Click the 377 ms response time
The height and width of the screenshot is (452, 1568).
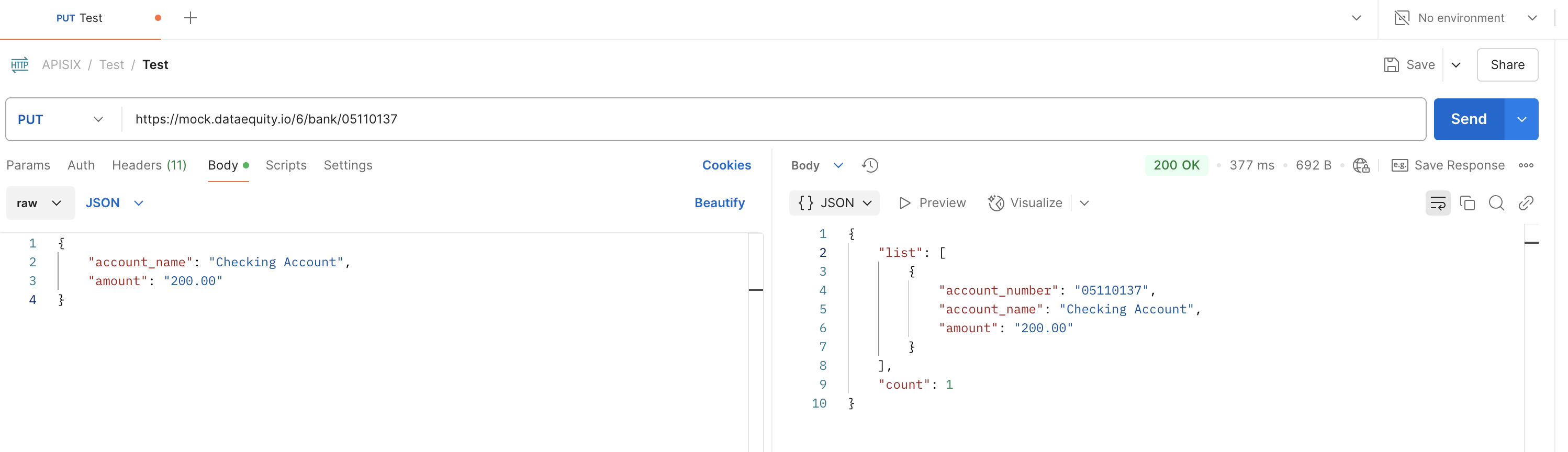pos(1251,165)
